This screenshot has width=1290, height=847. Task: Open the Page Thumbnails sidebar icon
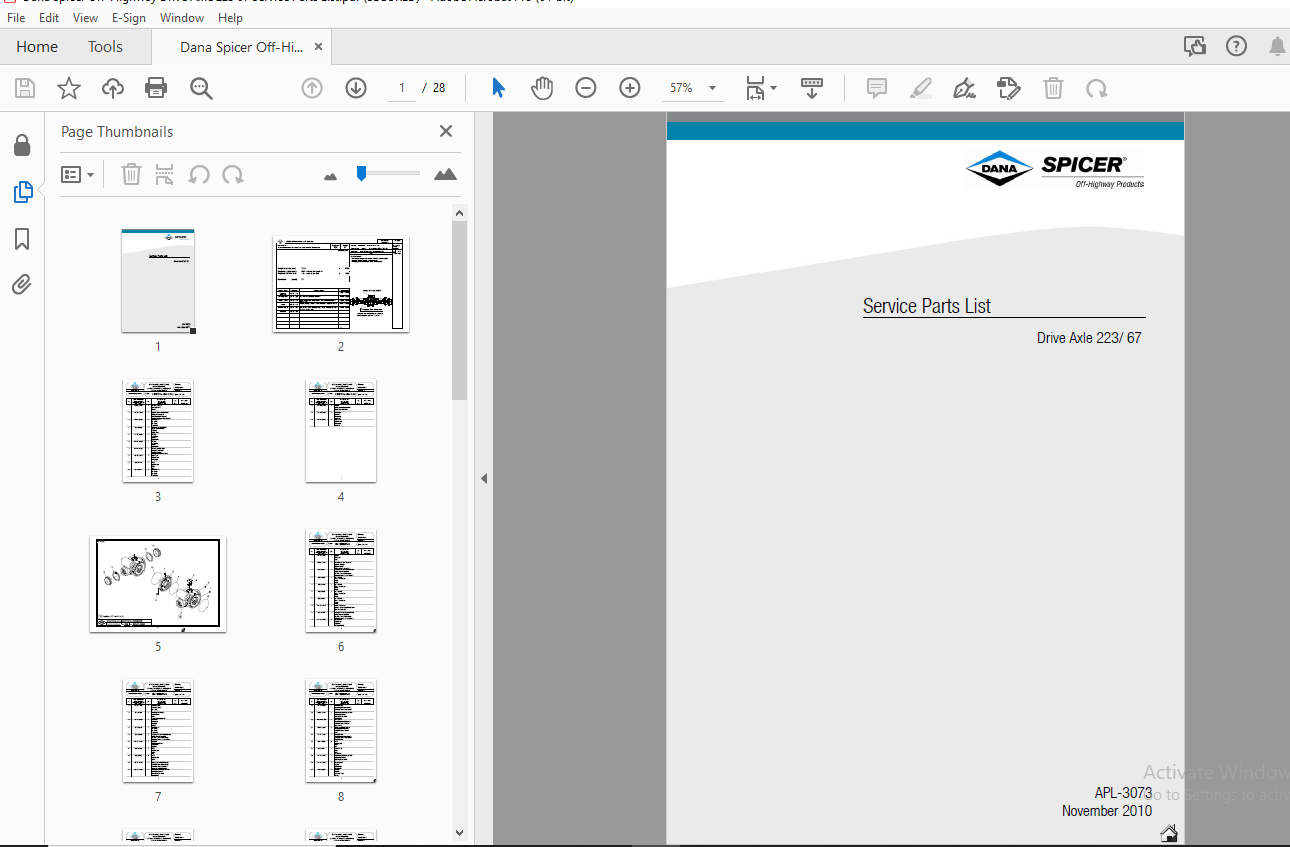point(22,193)
